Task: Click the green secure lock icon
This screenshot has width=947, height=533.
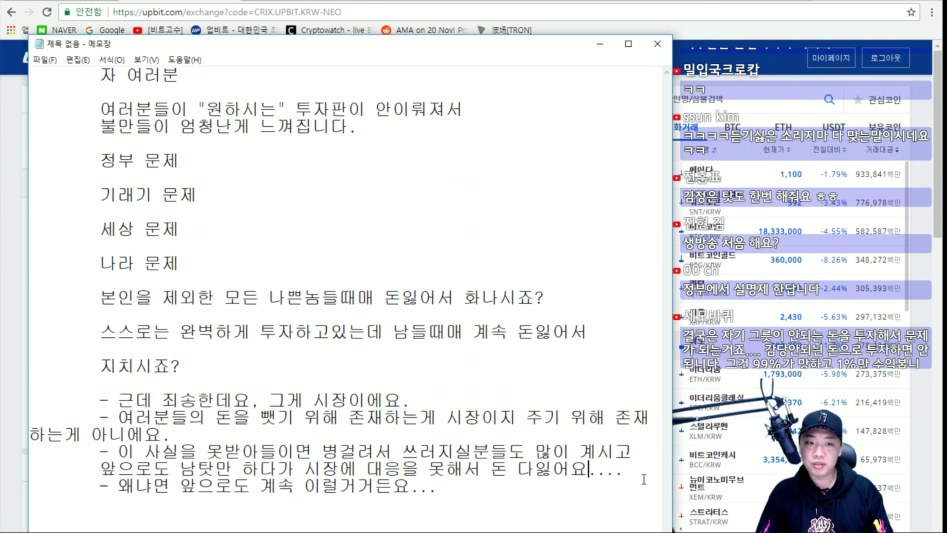Action: click(68, 11)
